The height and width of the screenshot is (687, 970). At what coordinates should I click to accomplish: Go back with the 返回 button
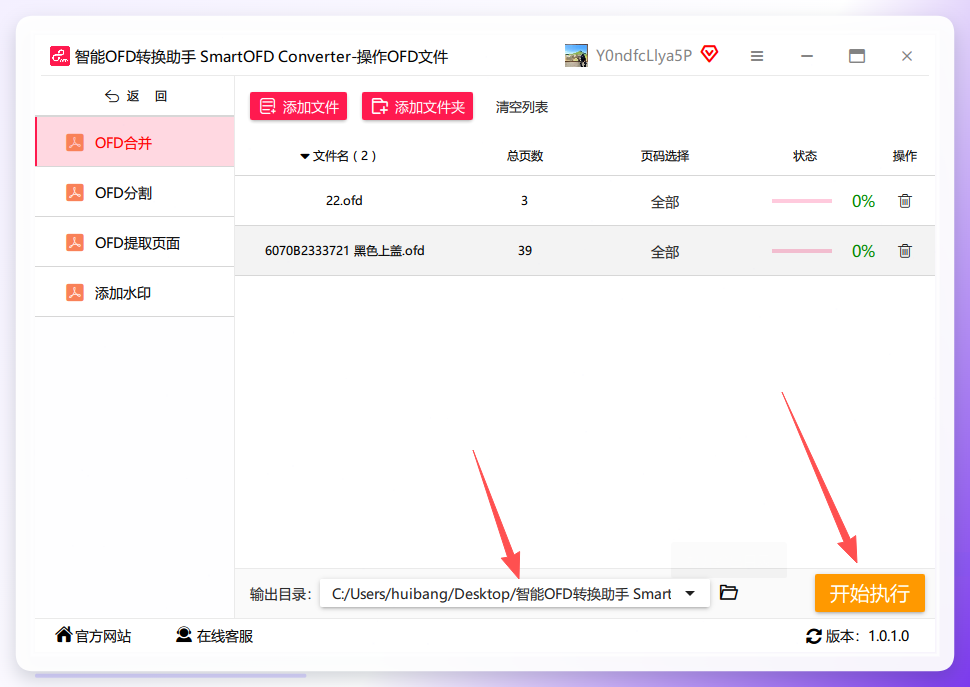[136, 96]
